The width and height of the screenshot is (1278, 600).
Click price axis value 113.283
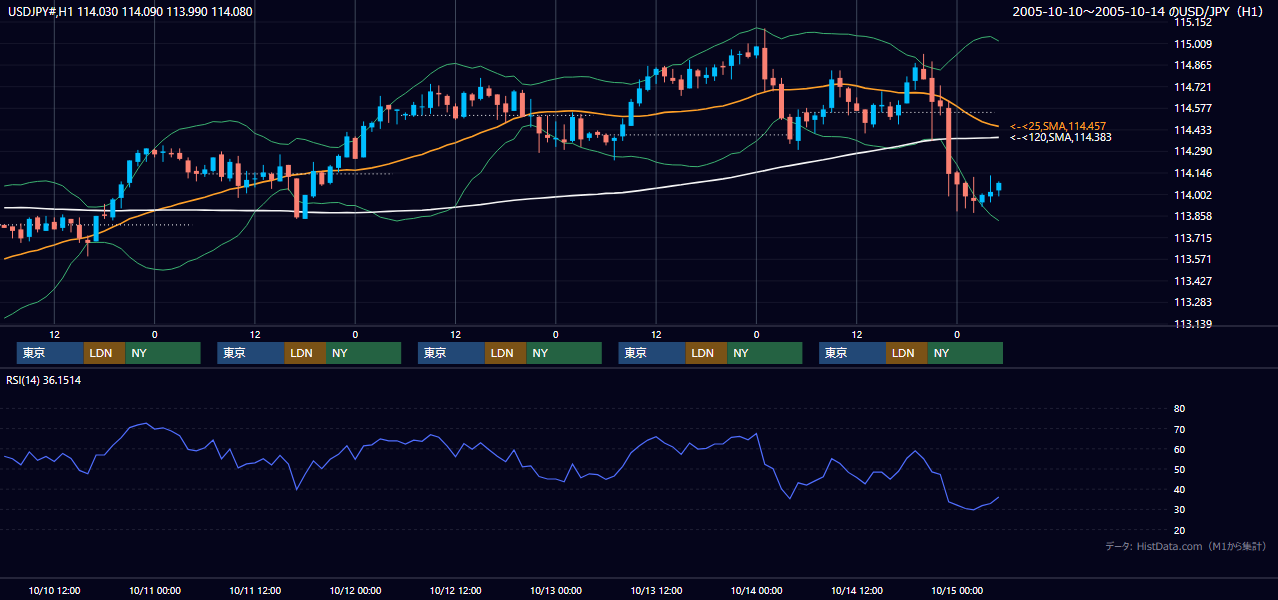[x=1192, y=302]
